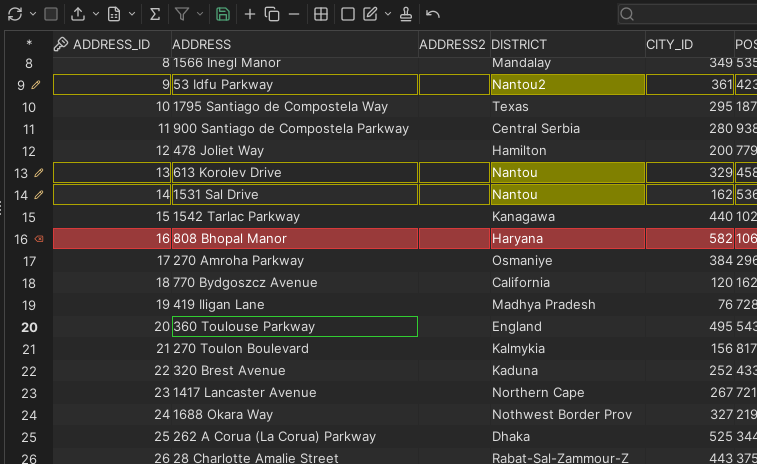The height and width of the screenshot is (464, 757).
Task: Click the sigma aggregate icon
Action: pyautogui.click(x=154, y=14)
